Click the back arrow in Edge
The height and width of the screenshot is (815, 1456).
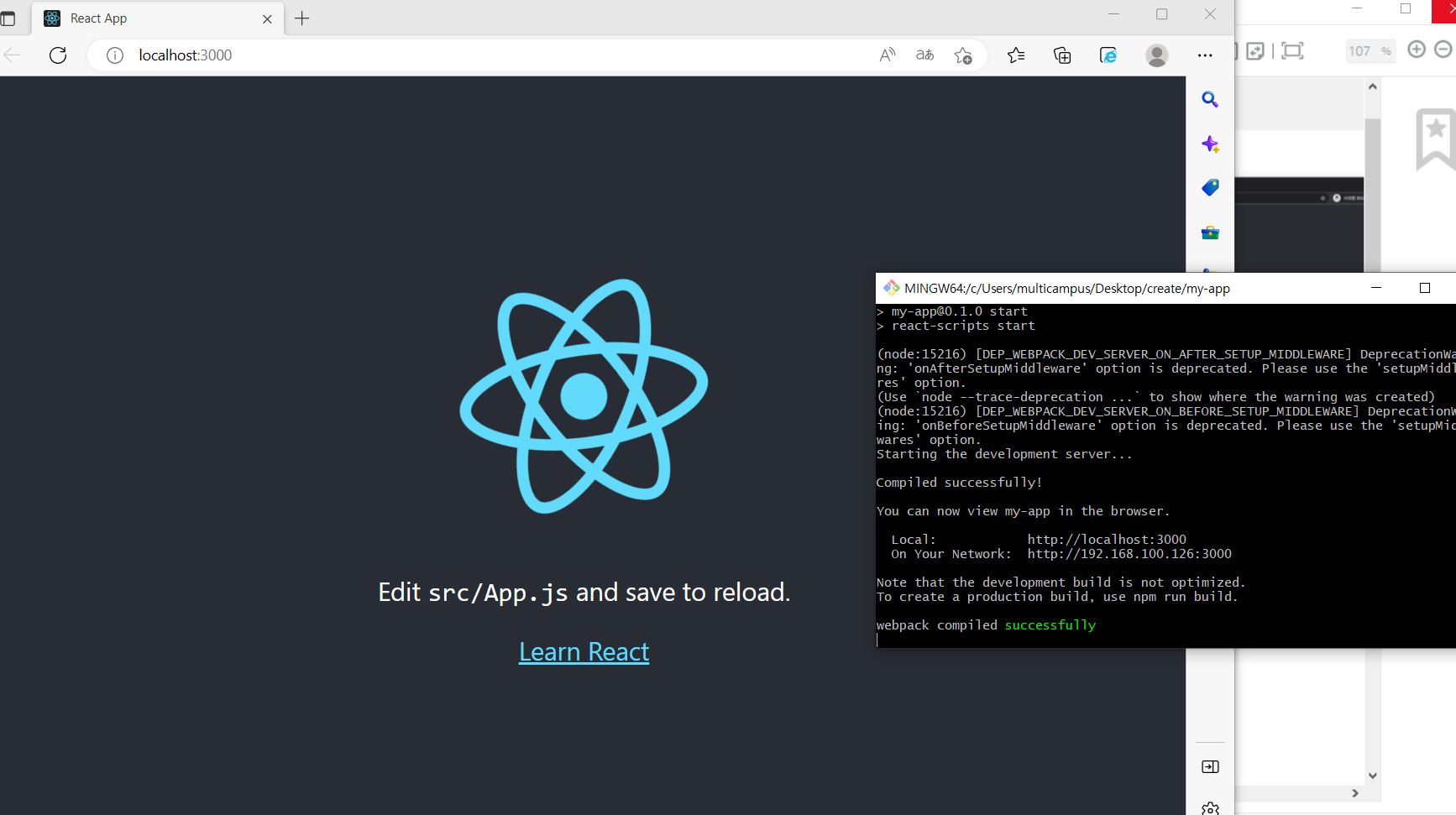tap(12, 55)
